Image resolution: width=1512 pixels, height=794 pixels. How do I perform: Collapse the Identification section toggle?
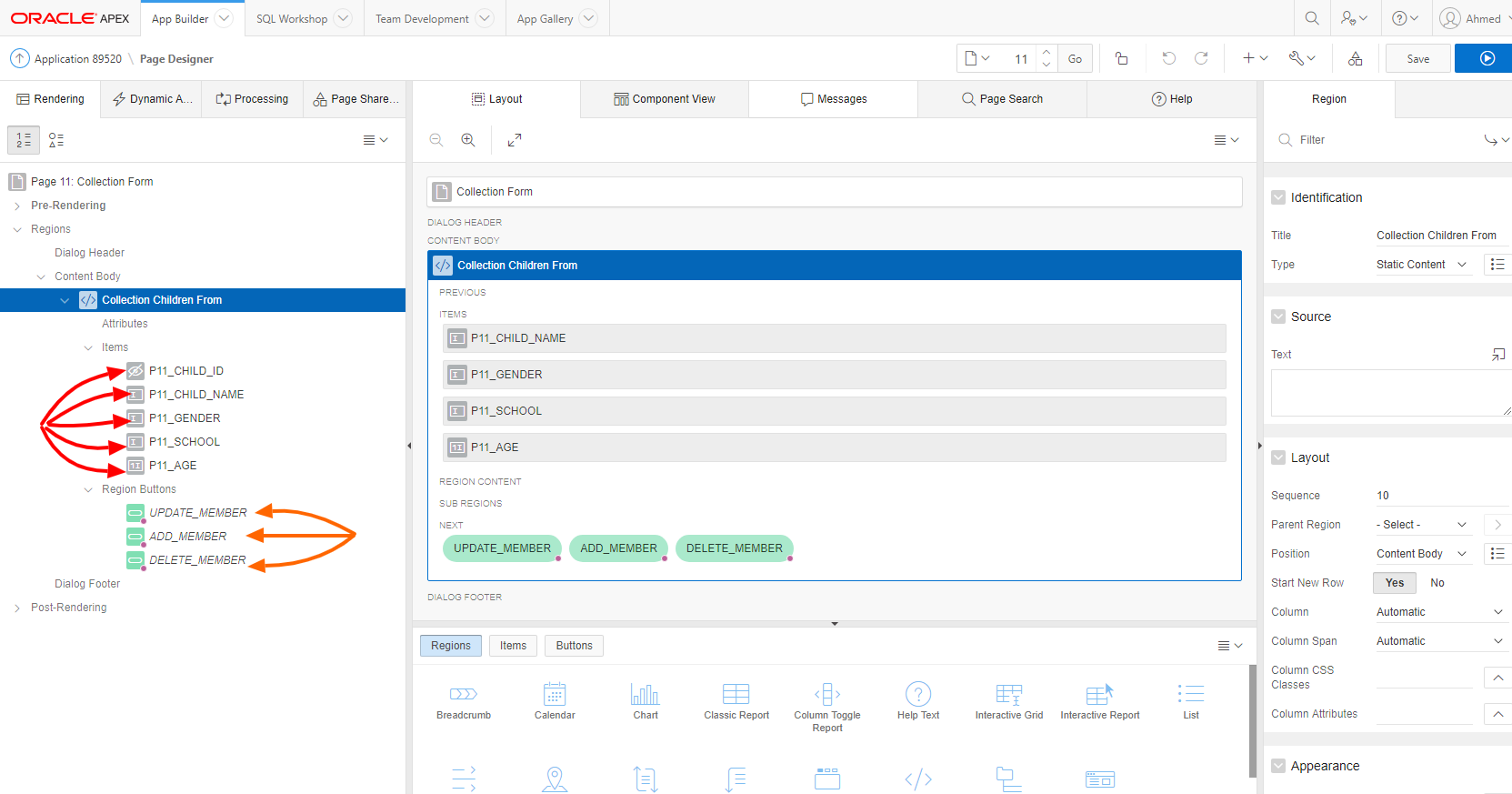[1278, 197]
